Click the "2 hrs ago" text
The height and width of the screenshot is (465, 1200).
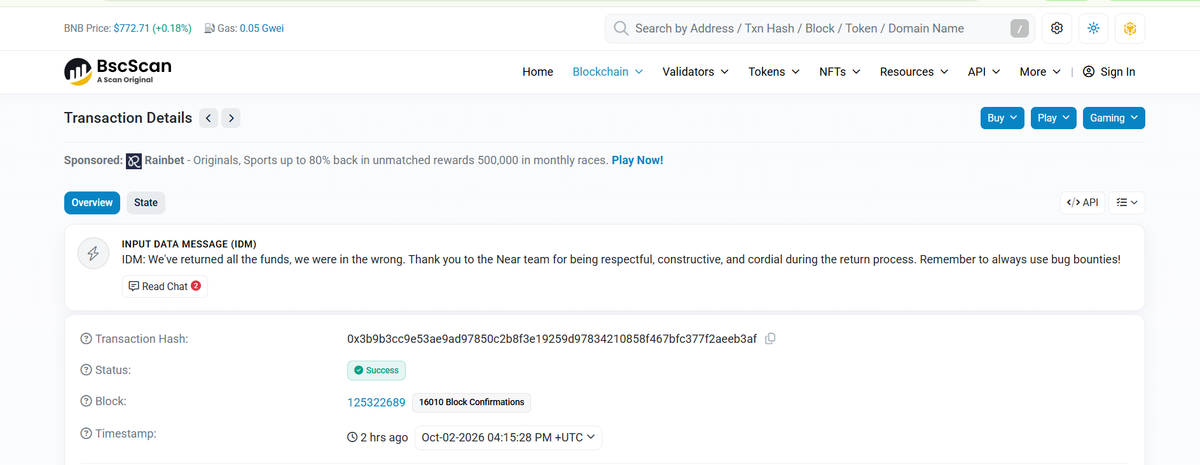[x=384, y=437]
